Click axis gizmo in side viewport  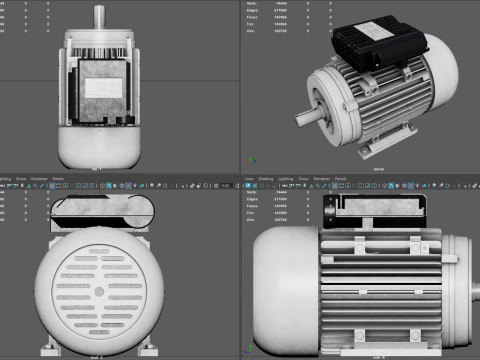[x=249, y=349]
